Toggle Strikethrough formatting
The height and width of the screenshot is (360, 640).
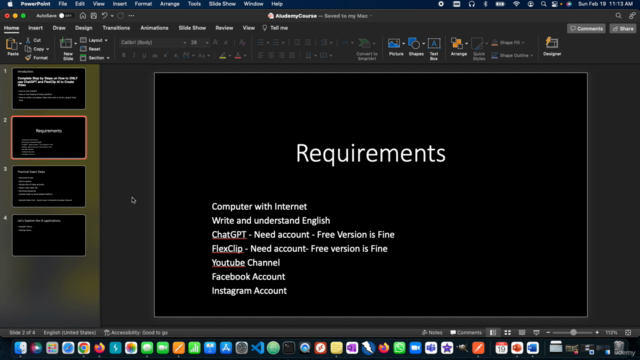(x=155, y=55)
